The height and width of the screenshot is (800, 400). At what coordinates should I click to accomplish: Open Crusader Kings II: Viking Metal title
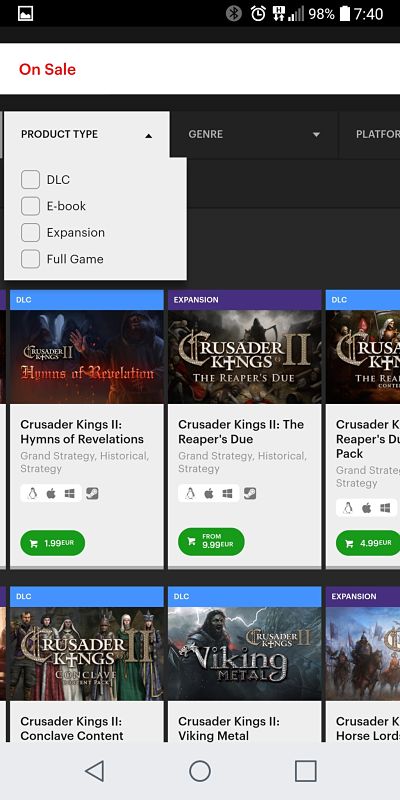click(229, 729)
